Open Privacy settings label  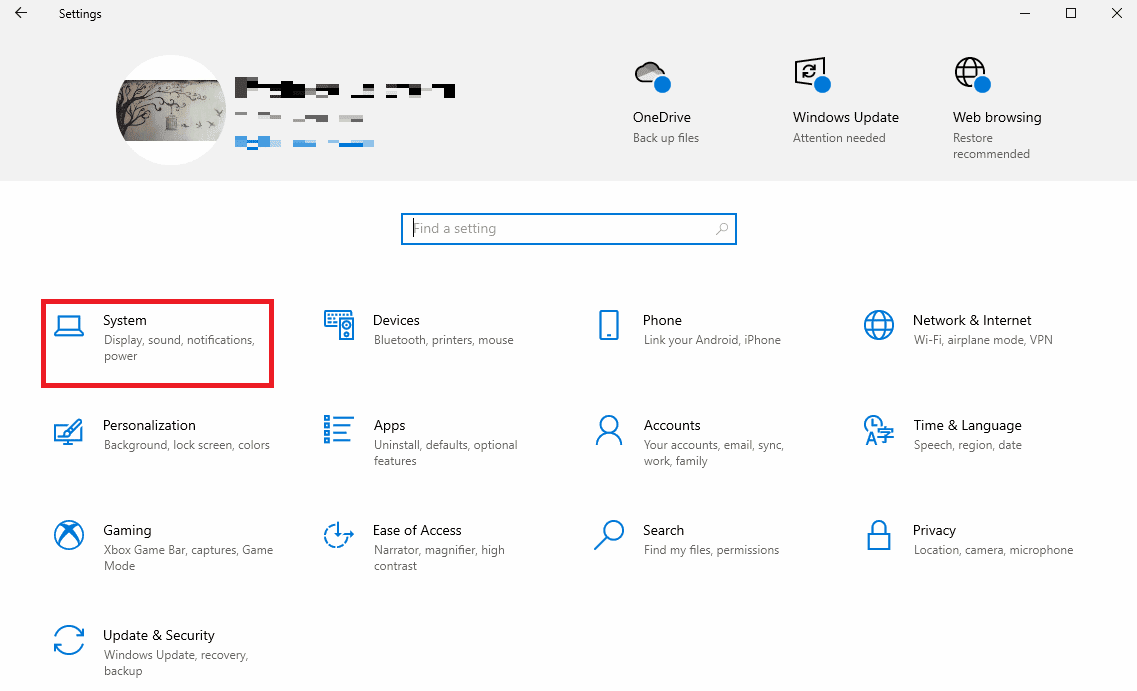point(934,531)
